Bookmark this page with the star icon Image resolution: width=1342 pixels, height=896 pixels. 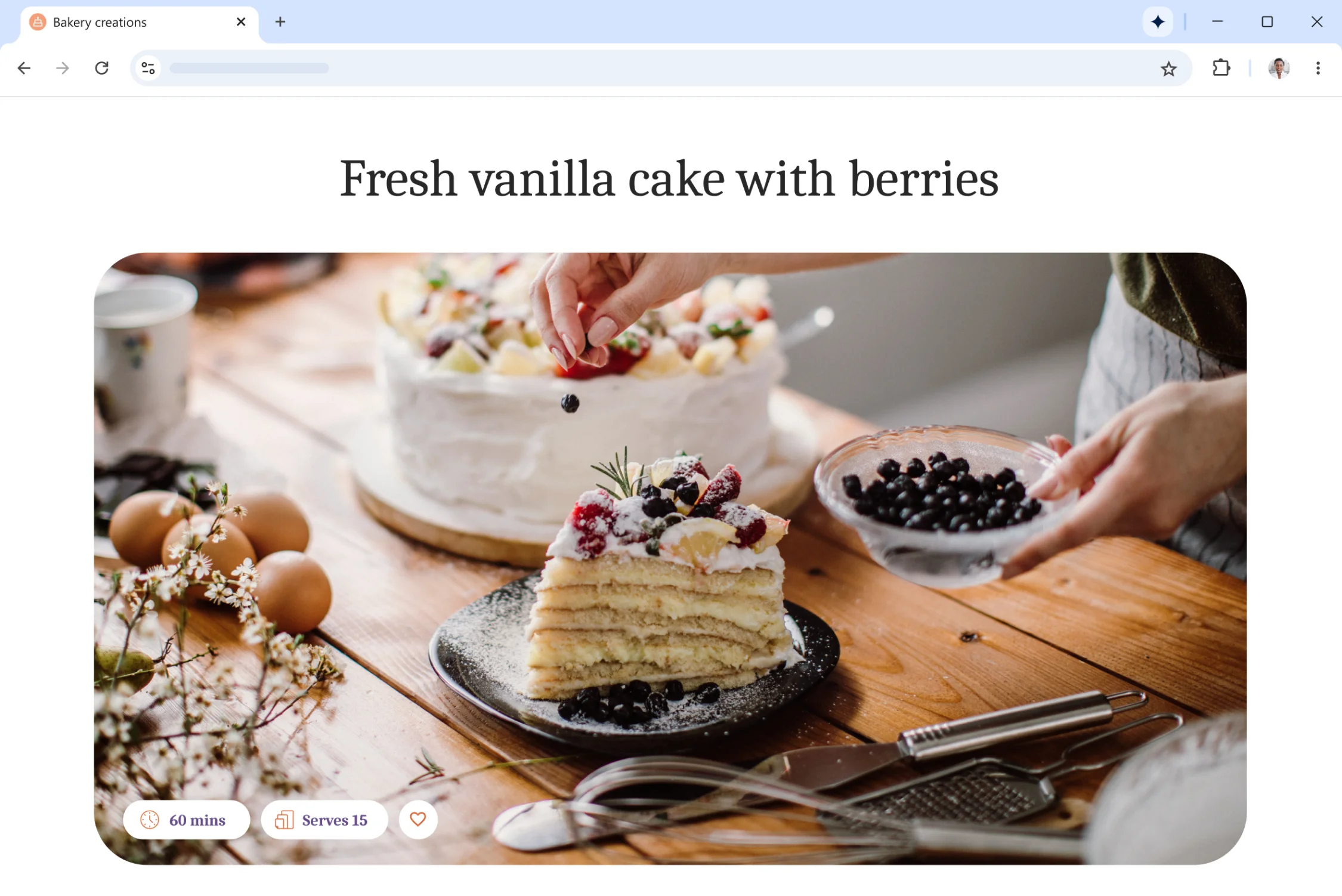point(1168,69)
